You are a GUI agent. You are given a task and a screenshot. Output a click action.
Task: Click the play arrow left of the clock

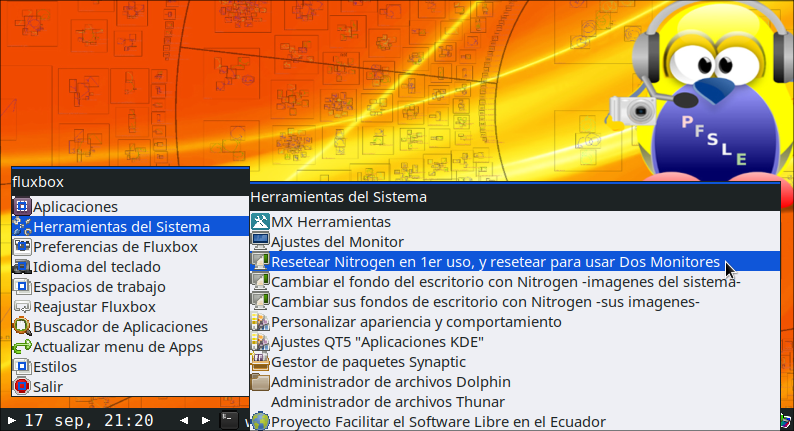point(11,420)
